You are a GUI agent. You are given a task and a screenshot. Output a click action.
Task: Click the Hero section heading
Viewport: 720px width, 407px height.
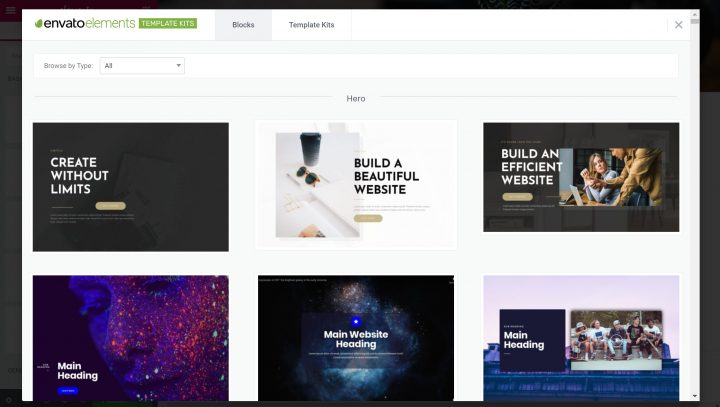coord(356,99)
